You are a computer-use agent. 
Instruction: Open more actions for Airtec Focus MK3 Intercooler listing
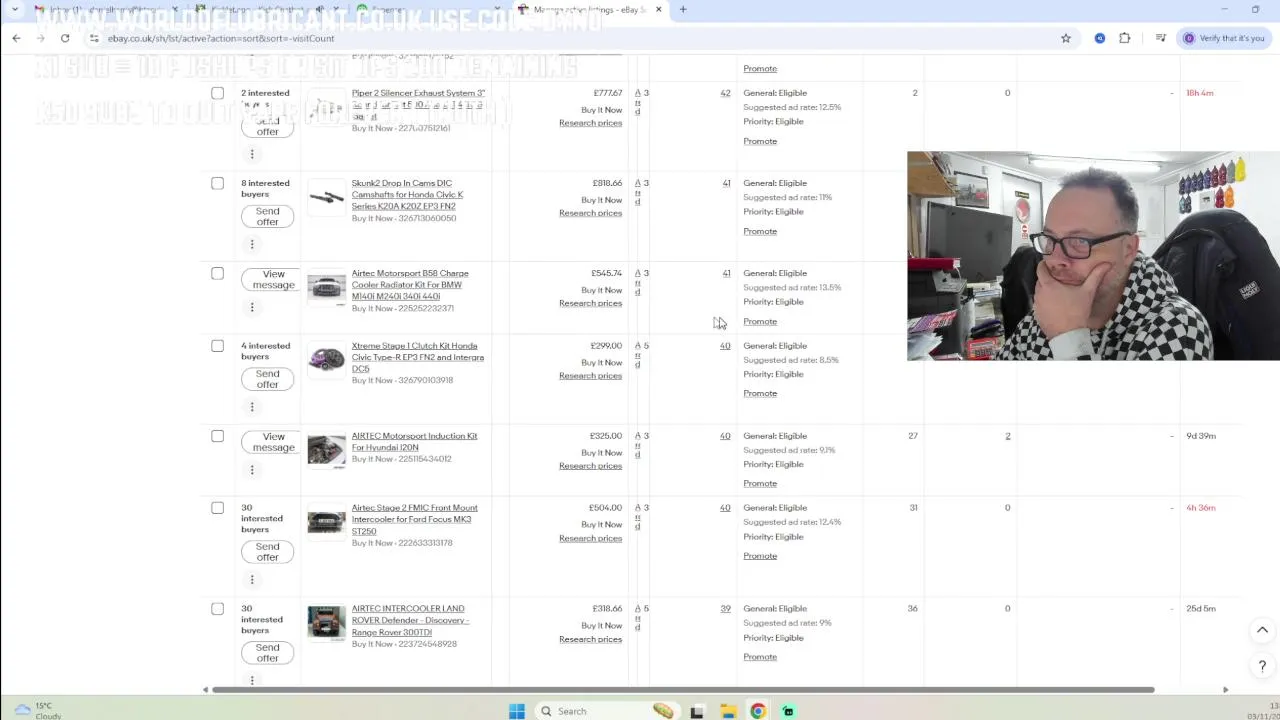click(252, 580)
